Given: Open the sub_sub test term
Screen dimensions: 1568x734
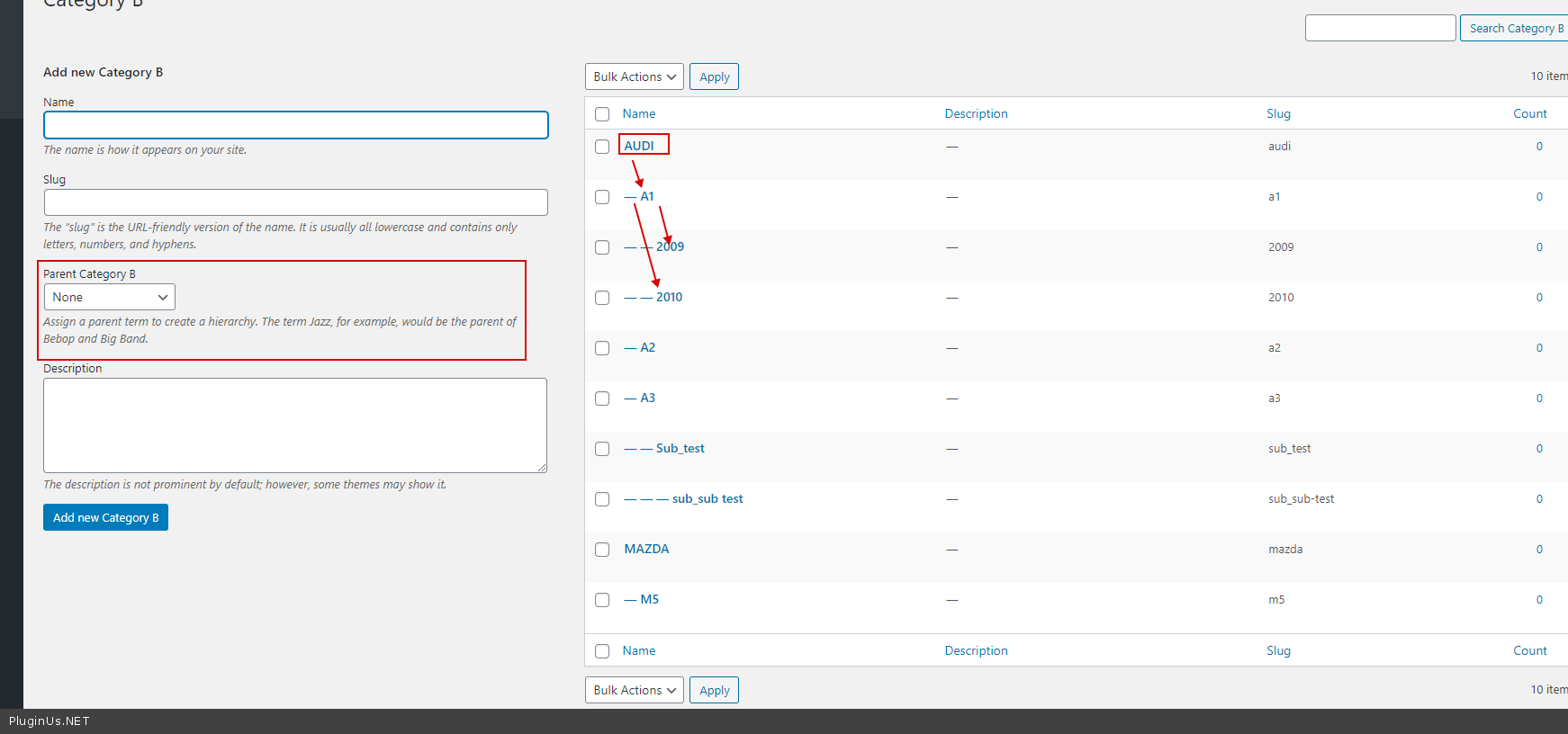Looking at the screenshot, I should (x=707, y=498).
